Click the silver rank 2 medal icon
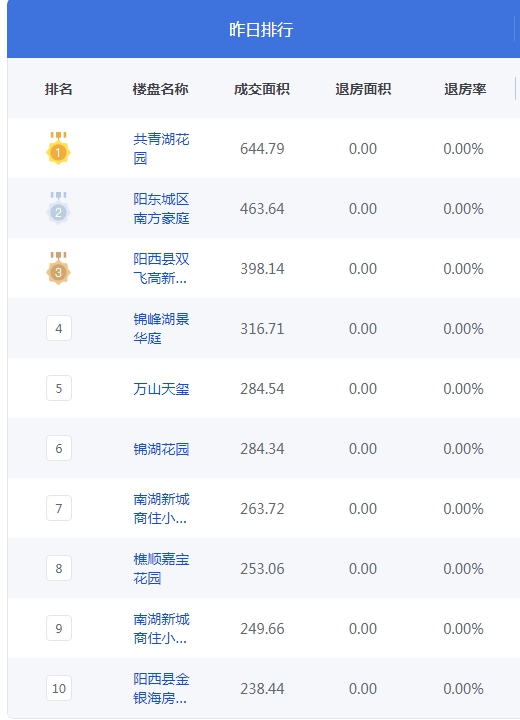The height and width of the screenshot is (720, 520). tap(58, 208)
